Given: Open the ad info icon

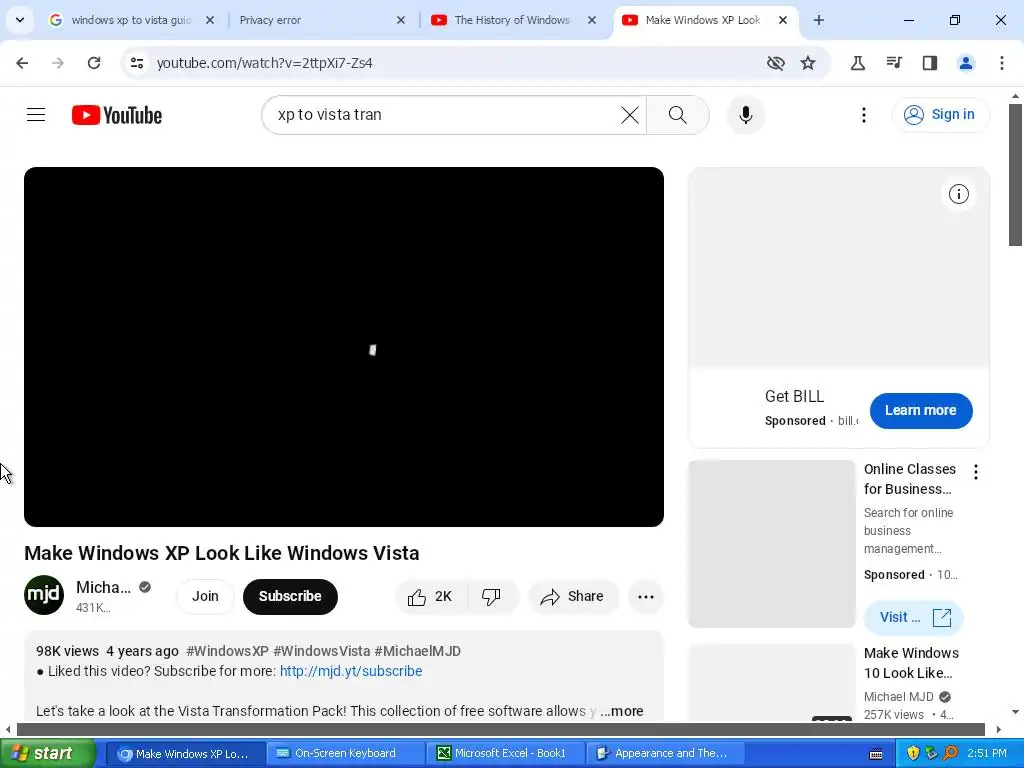Looking at the screenshot, I should (x=958, y=194).
